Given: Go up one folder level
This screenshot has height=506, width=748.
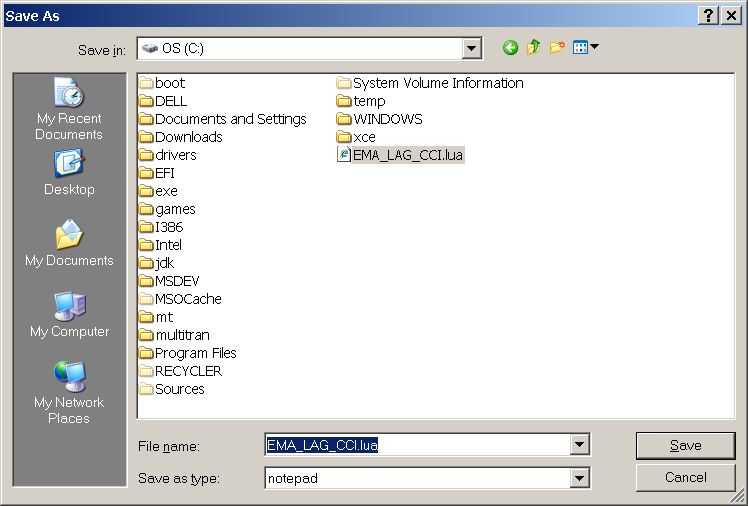Looking at the screenshot, I should (x=533, y=48).
